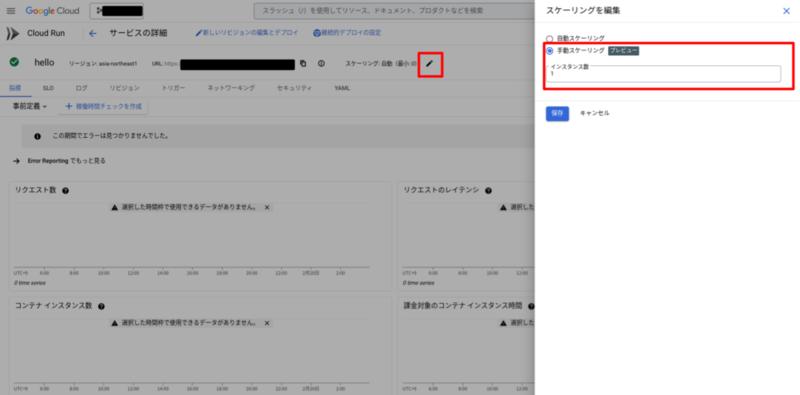Open the project selector
Screen dimensions: 800x395
click(x=116, y=11)
